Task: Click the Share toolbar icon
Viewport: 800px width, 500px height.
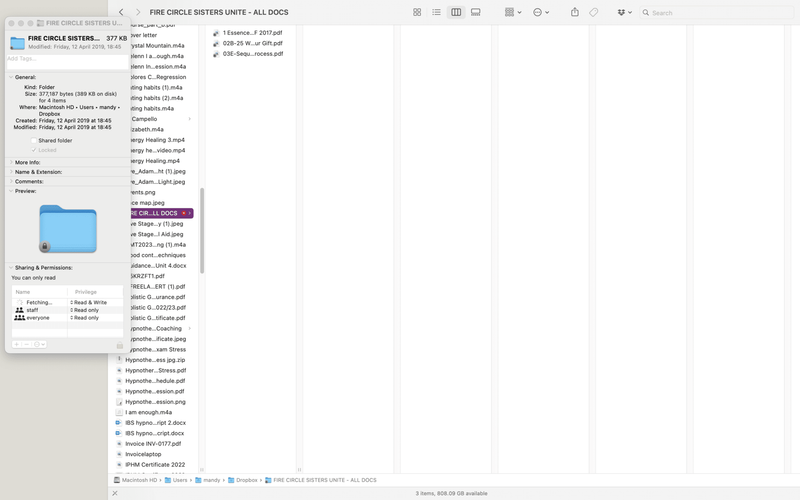Action: click(574, 12)
